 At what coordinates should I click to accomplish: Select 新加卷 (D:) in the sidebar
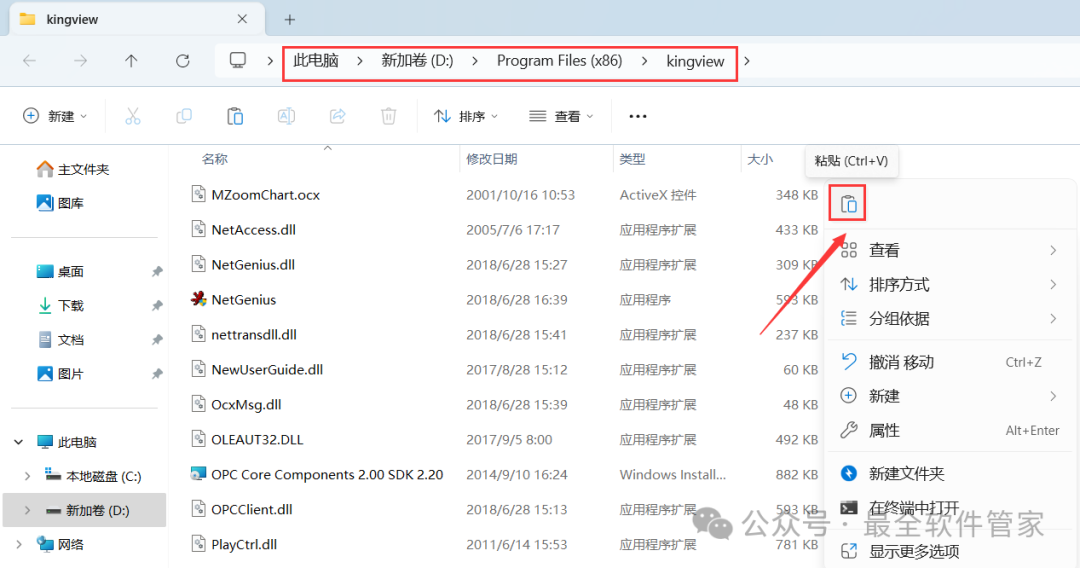pyautogui.click(x=85, y=510)
